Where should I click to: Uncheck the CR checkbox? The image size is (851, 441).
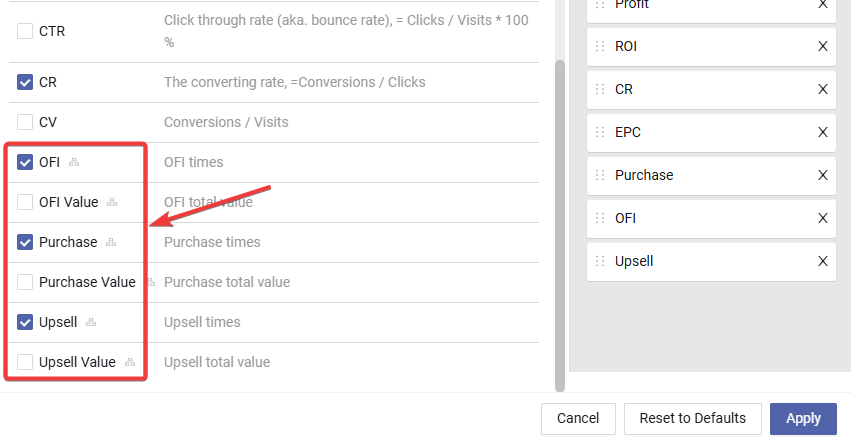click(x=25, y=82)
